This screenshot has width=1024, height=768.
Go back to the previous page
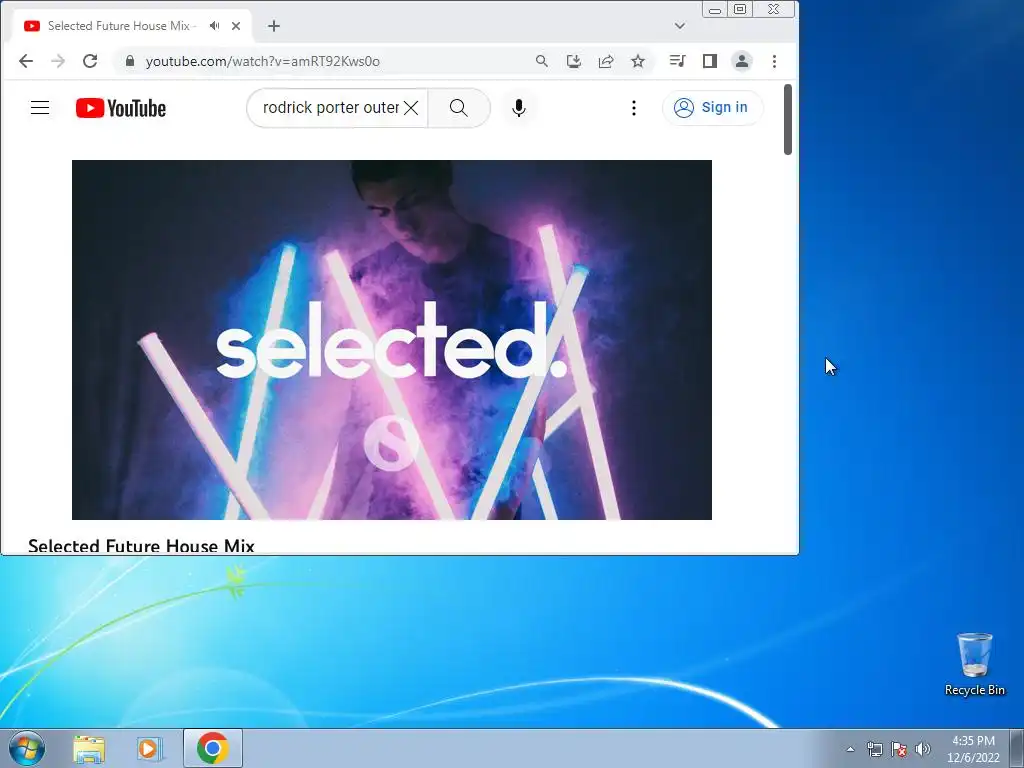click(25, 61)
